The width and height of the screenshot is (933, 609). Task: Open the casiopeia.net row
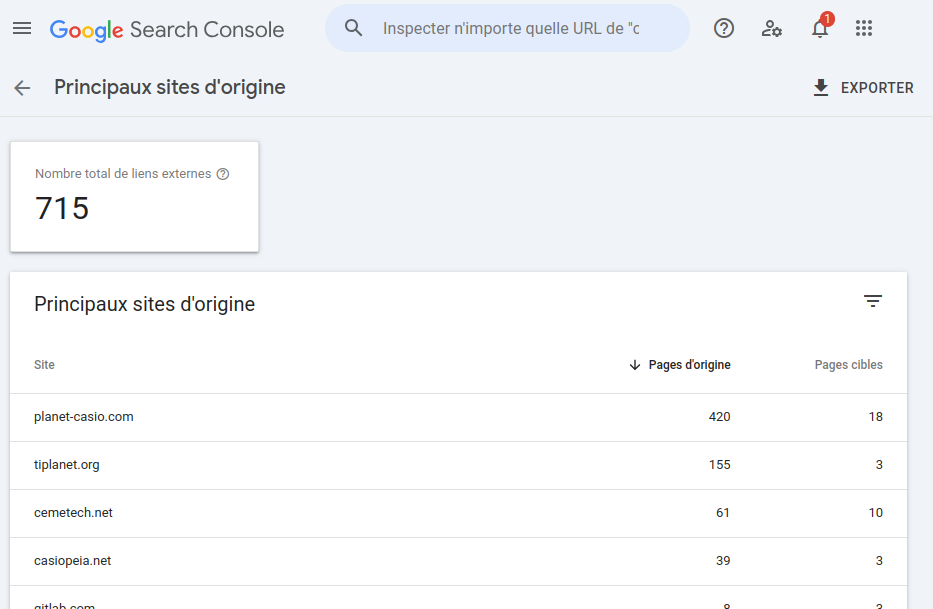(72, 561)
